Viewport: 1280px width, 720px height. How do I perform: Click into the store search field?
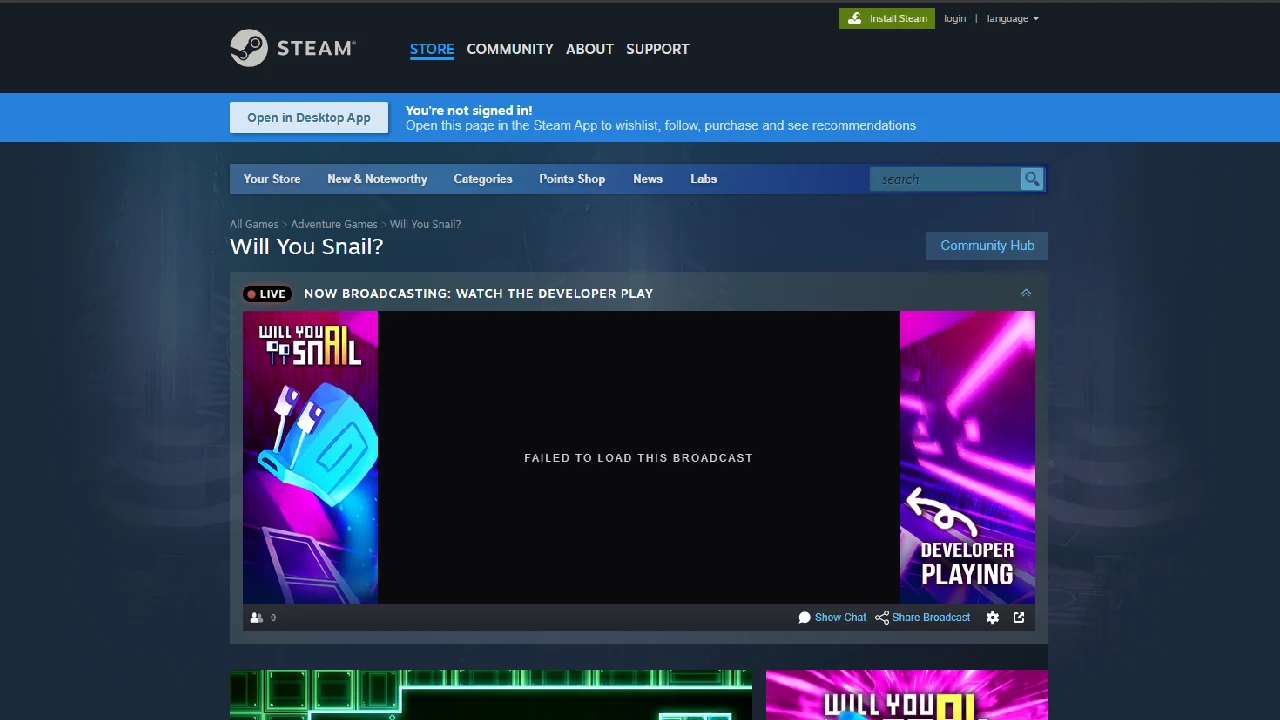[x=945, y=179]
